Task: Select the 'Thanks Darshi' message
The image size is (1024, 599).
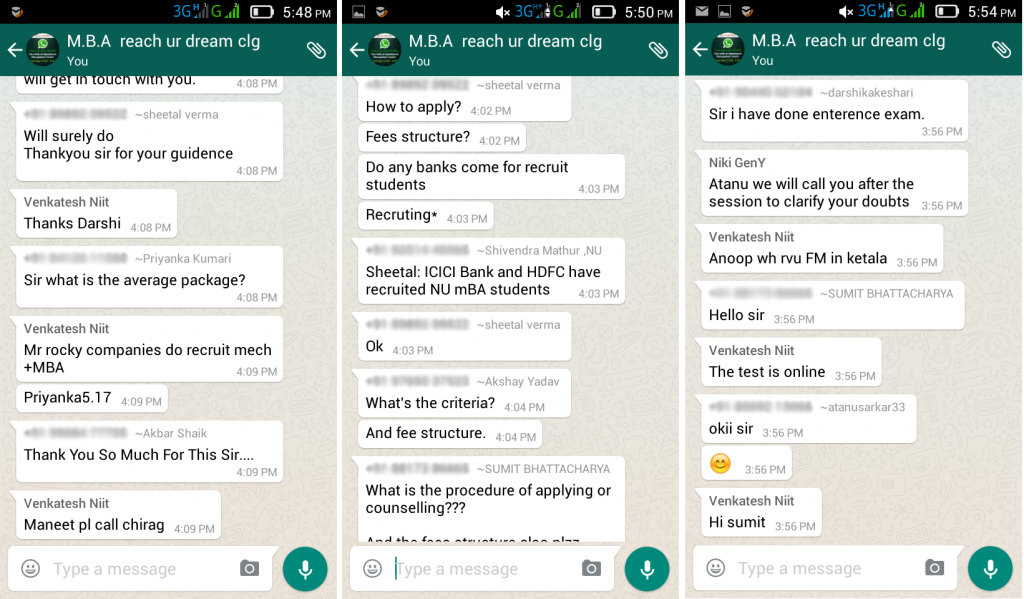Action: coord(96,214)
